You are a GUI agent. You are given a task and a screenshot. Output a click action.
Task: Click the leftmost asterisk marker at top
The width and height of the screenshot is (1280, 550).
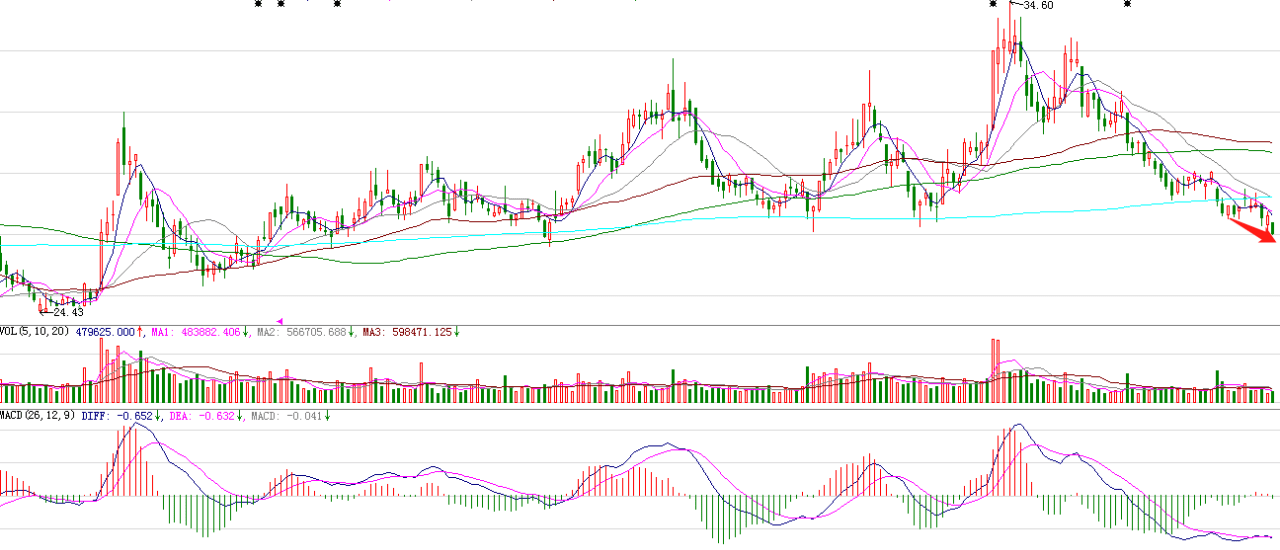258,4
